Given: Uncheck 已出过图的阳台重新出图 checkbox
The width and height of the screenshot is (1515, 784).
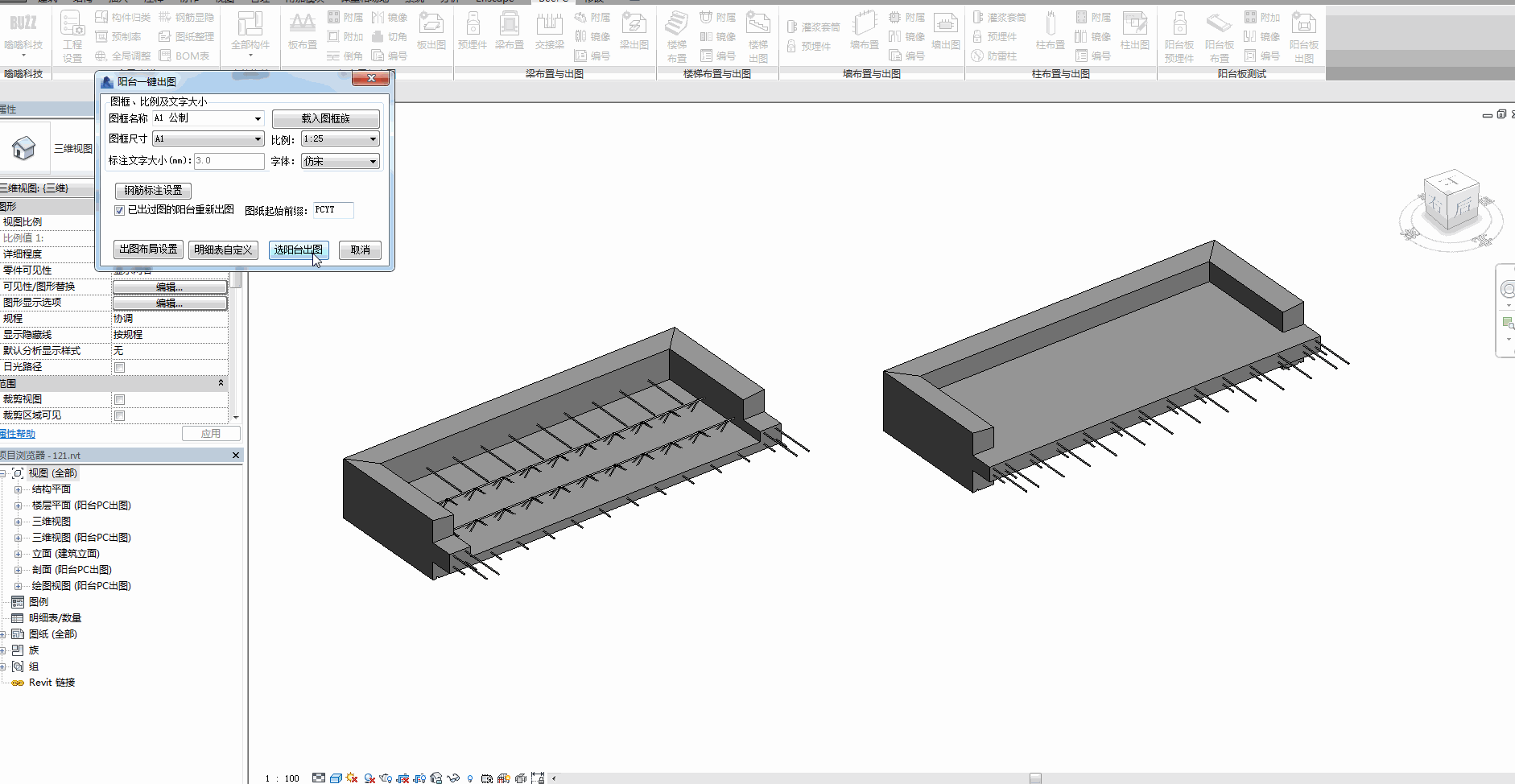Looking at the screenshot, I should pos(120,210).
